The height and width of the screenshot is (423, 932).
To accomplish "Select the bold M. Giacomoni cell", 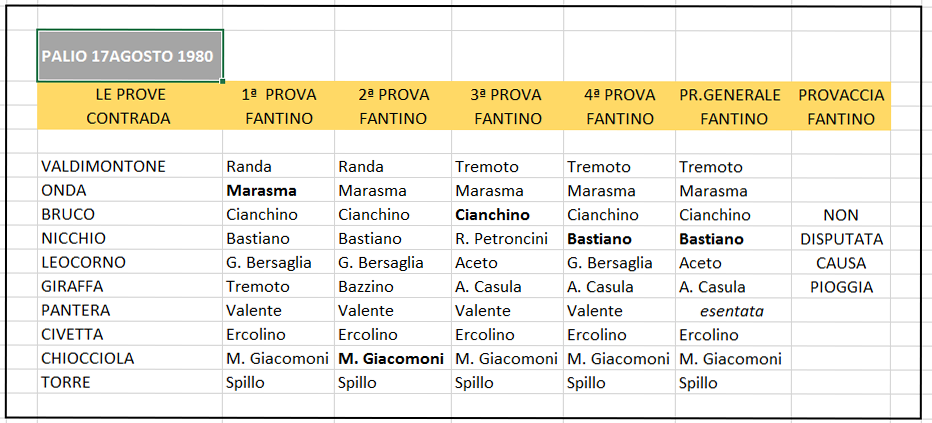I will (x=393, y=359).
